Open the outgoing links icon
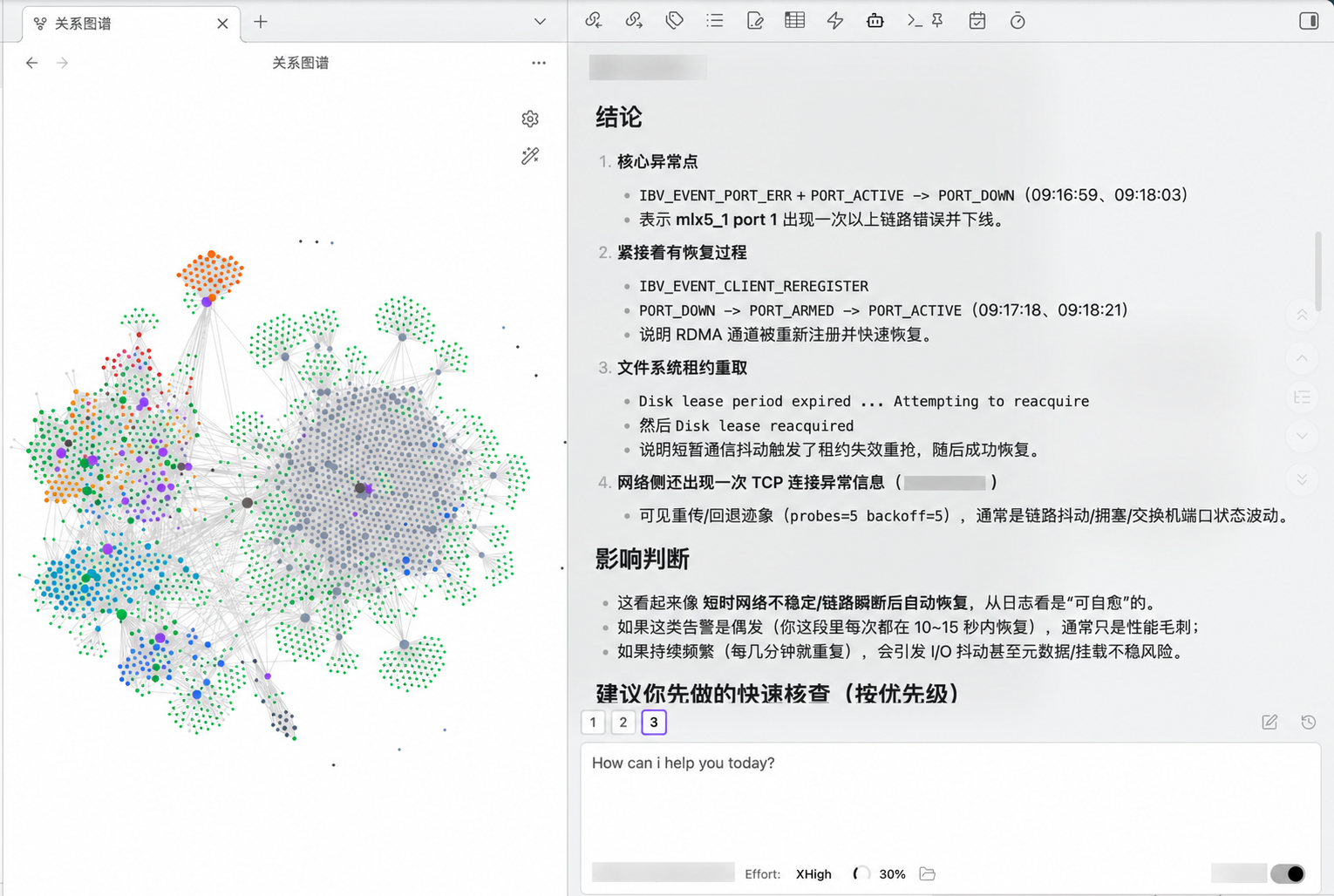1334x896 pixels. click(x=634, y=21)
